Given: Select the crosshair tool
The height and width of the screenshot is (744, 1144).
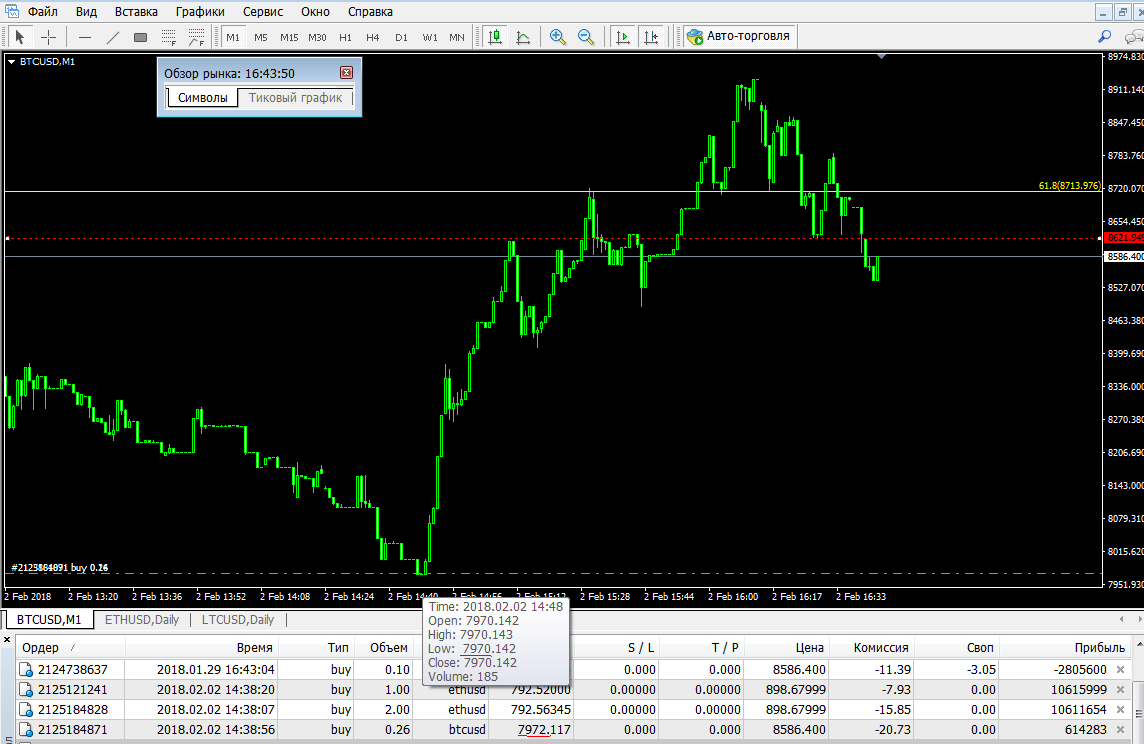Looking at the screenshot, I should tap(48, 36).
